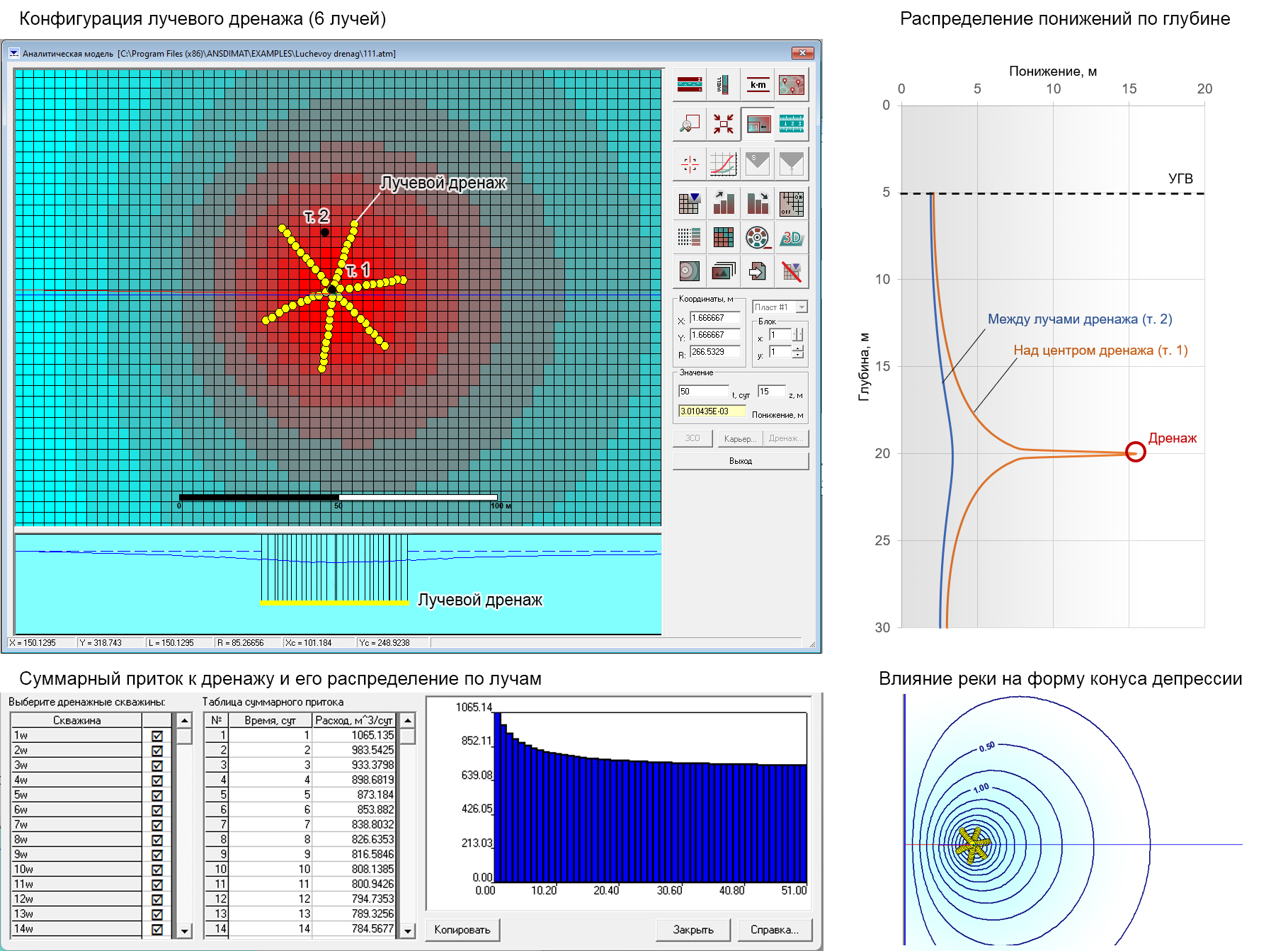This screenshot has width=1288, height=951.
Task: Open the WELL settings icon
Action: (723, 85)
